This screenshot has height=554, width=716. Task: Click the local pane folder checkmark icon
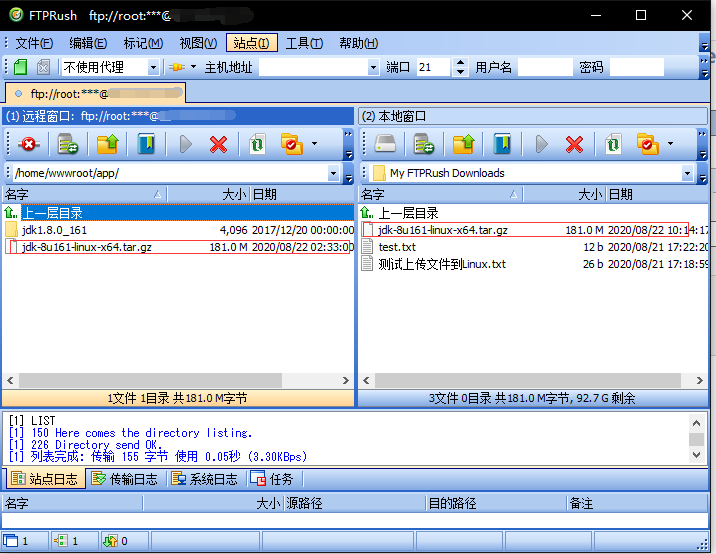(648, 144)
